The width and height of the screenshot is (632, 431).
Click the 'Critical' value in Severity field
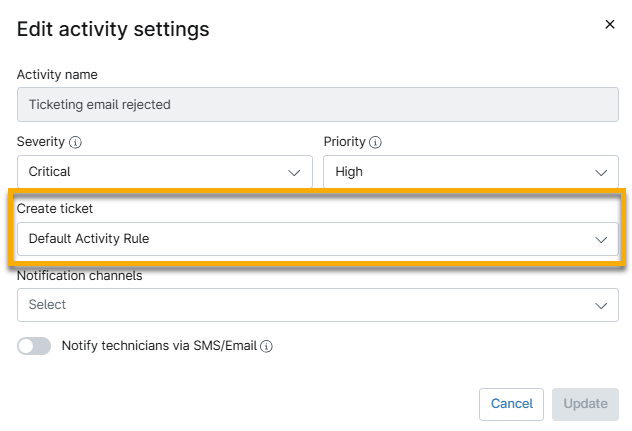tap(50, 172)
